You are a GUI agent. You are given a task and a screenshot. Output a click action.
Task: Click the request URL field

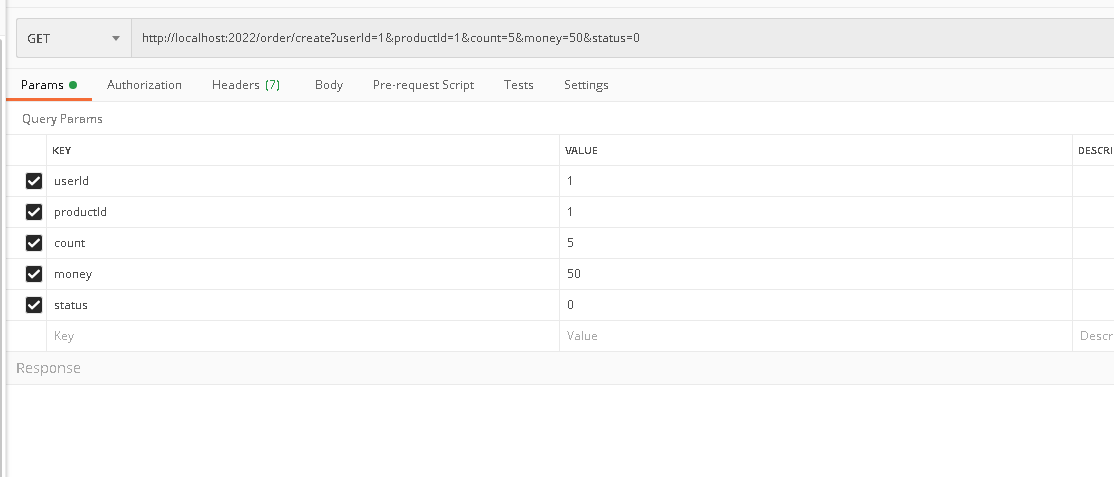[620, 38]
